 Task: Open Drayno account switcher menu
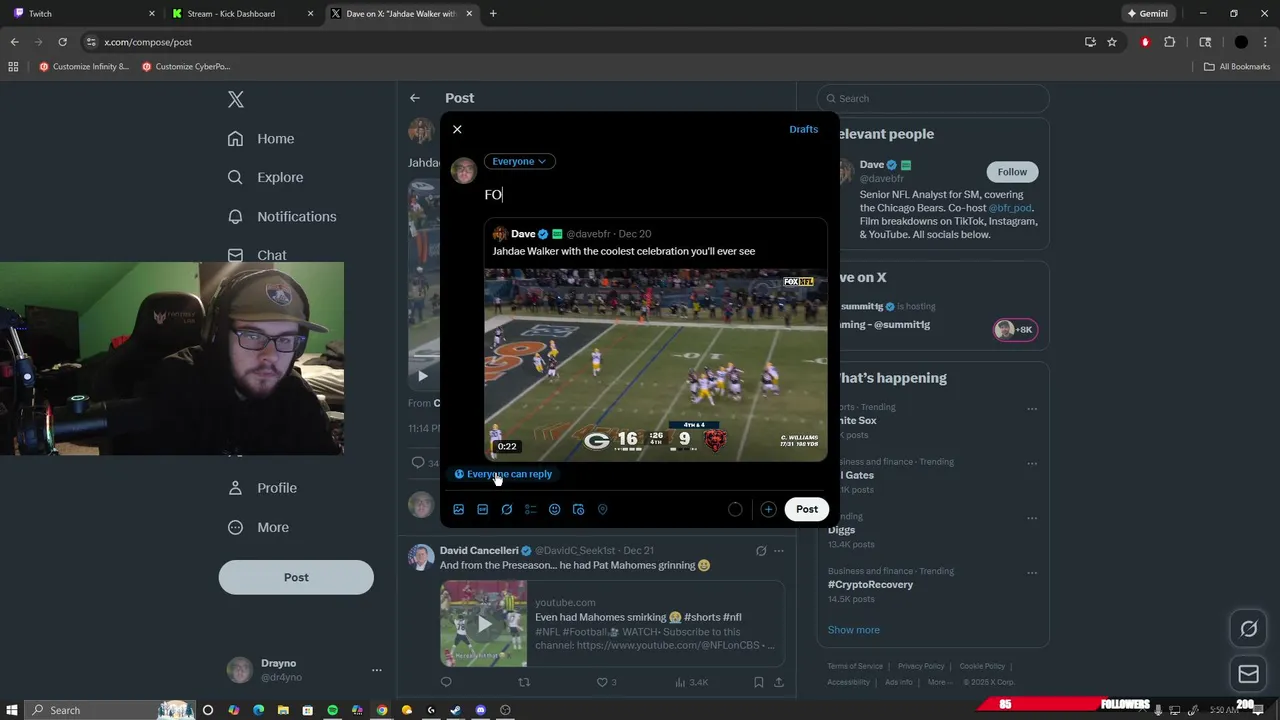click(x=304, y=670)
